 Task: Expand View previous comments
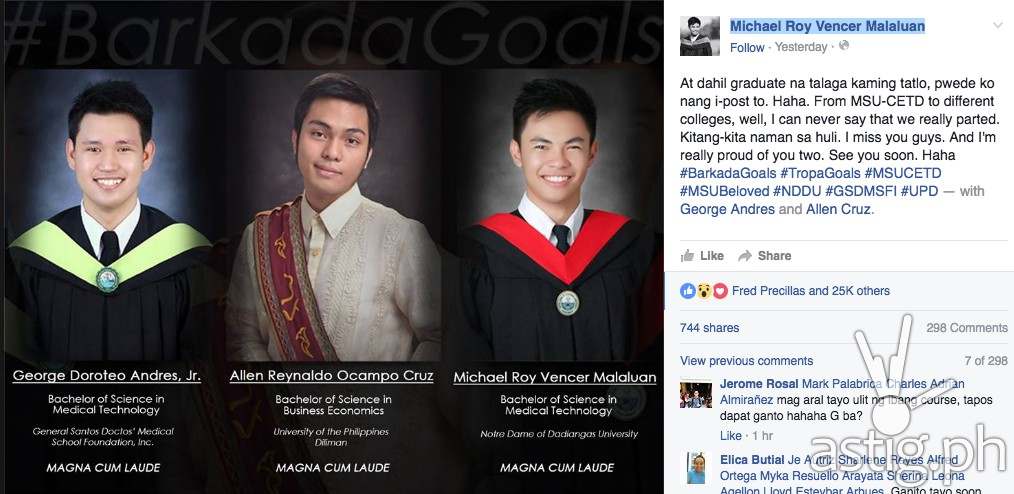click(x=746, y=361)
